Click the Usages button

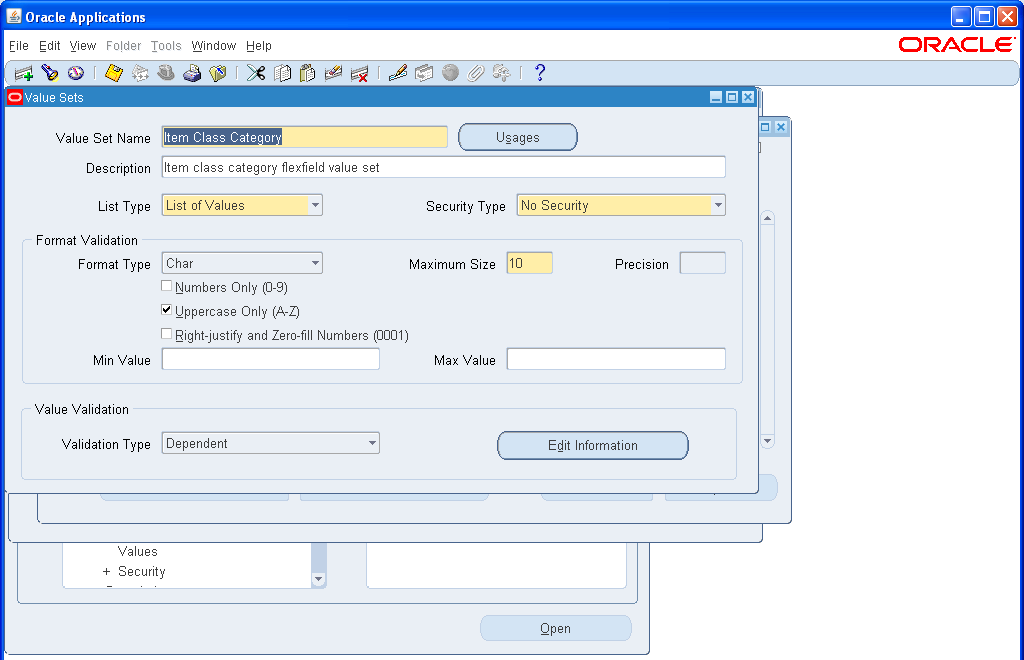coord(517,137)
